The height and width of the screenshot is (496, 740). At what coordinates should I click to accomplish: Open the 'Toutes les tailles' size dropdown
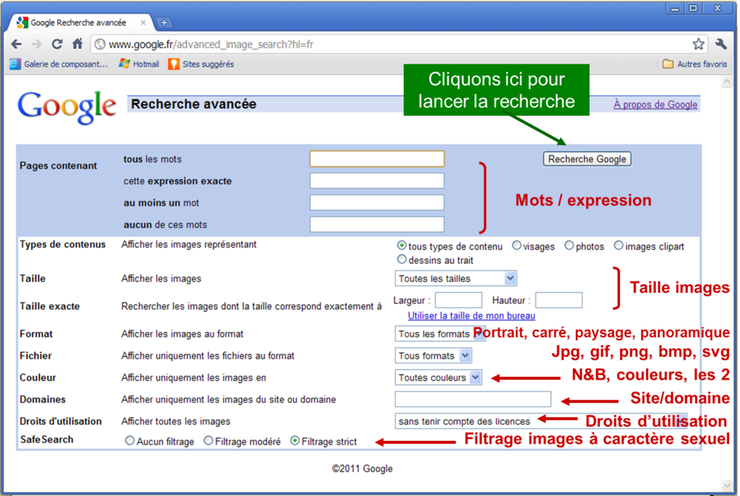pos(456,278)
